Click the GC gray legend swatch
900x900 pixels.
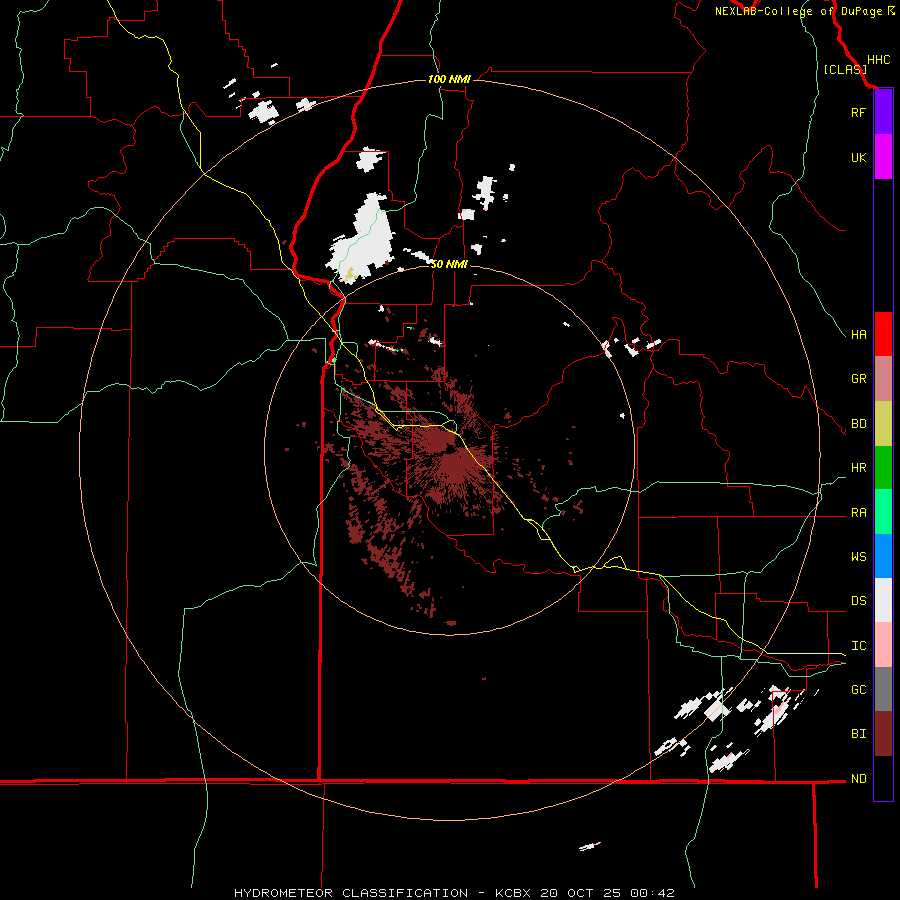[x=883, y=689]
